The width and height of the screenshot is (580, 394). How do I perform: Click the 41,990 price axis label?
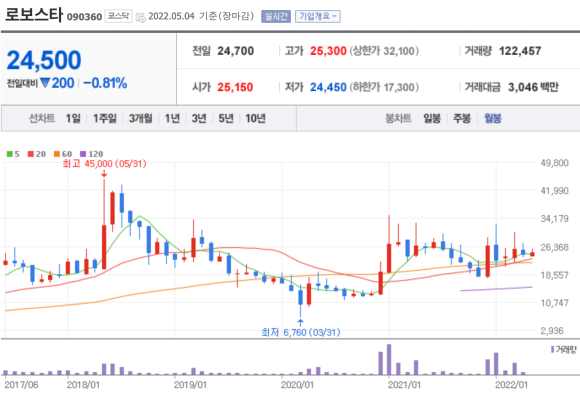pos(554,191)
